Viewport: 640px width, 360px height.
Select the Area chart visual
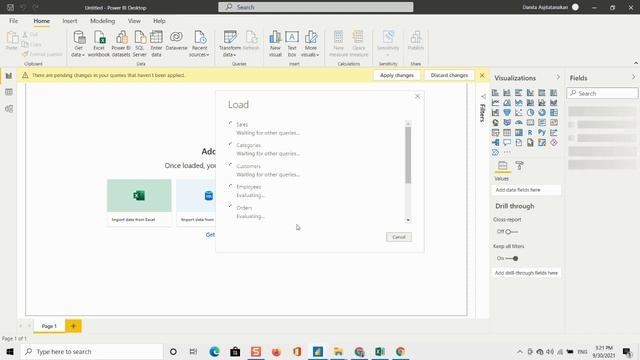click(x=507, y=102)
